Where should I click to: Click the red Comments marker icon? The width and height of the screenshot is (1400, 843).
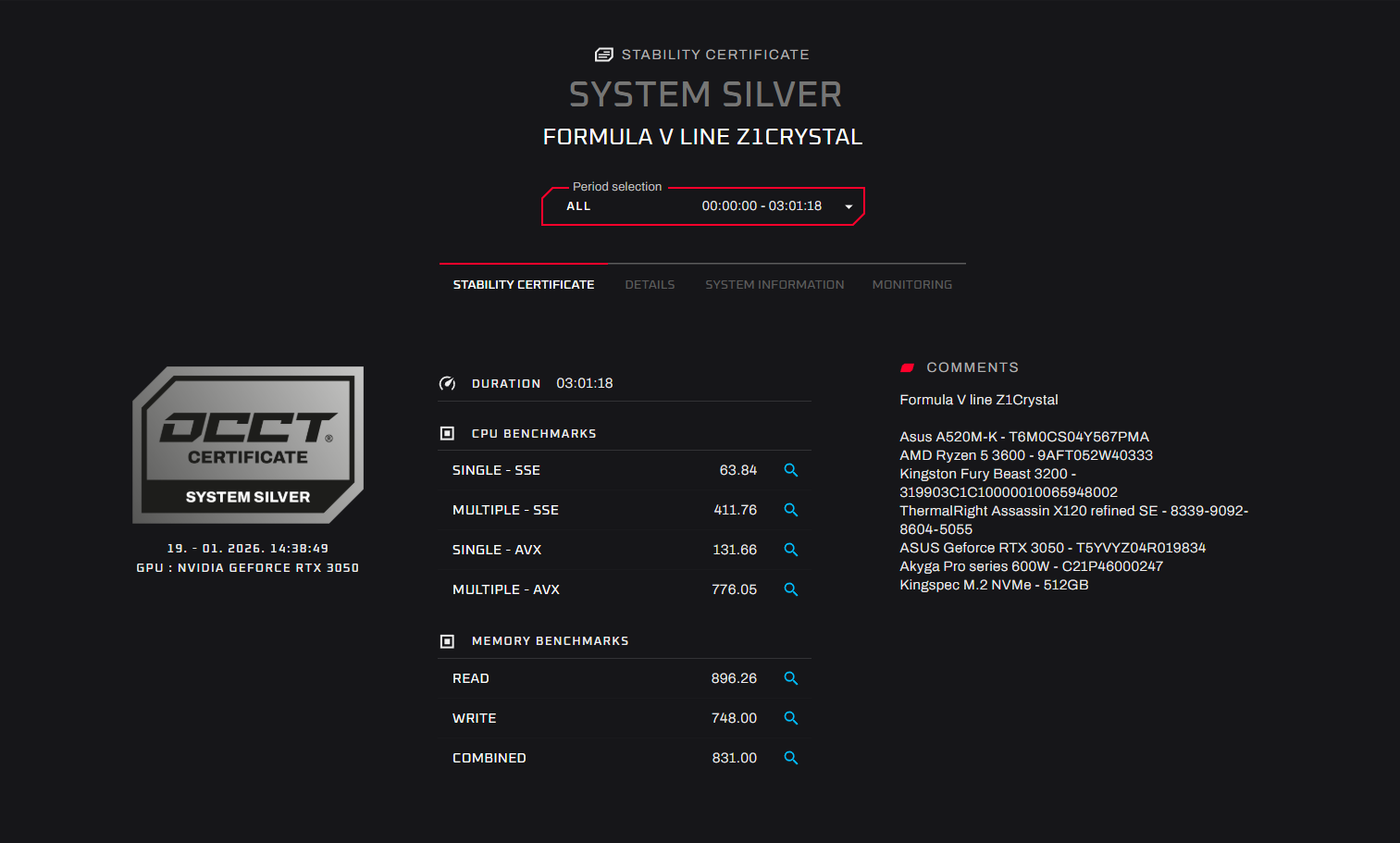pyautogui.click(x=908, y=368)
